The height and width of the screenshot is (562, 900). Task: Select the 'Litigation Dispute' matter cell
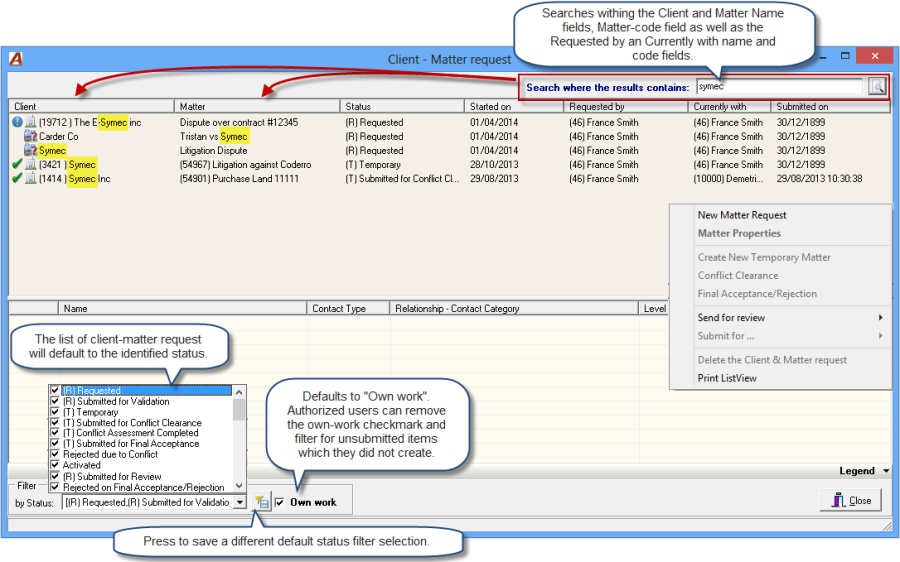click(x=214, y=150)
